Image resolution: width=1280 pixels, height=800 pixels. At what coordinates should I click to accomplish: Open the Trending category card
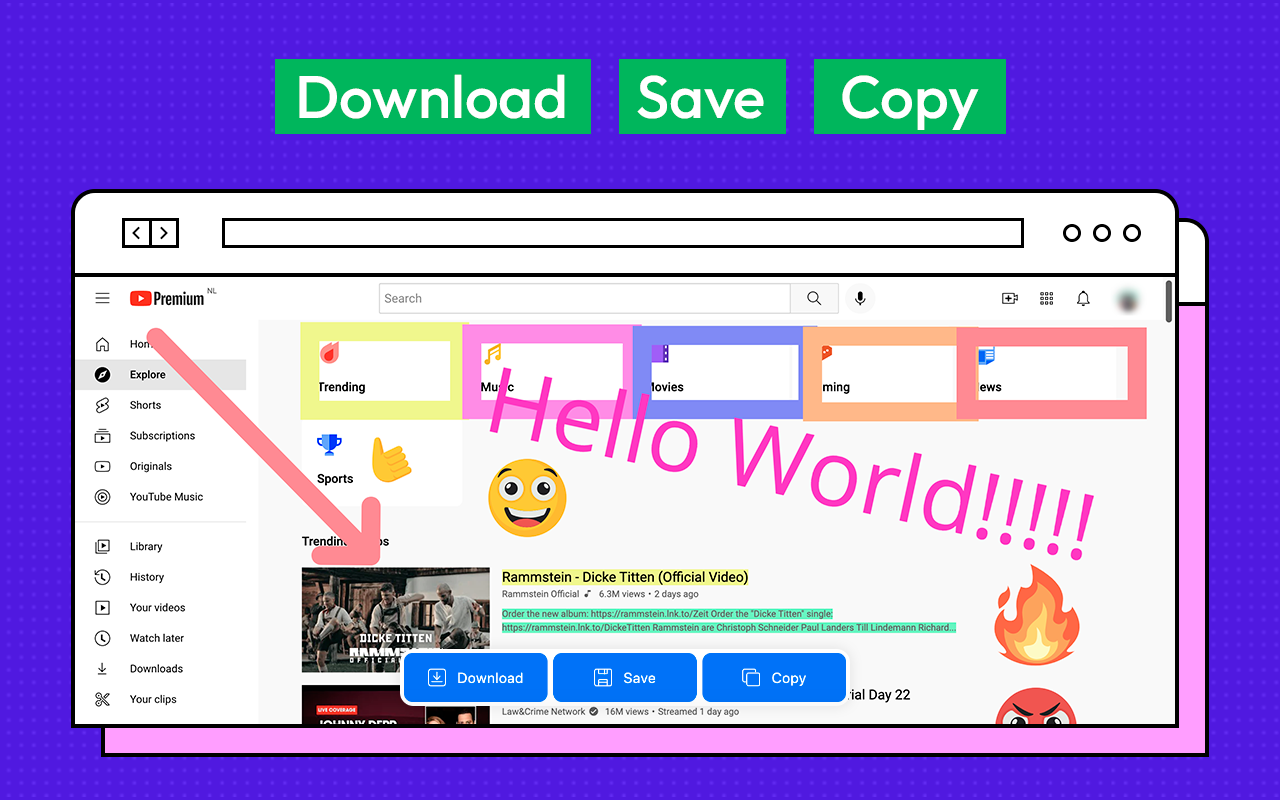point(381,371)
